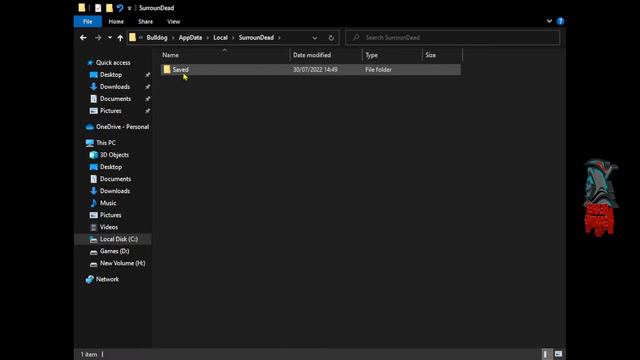Go forward using the forward arrow
The height and width of the screenshot is (360, 640).
(98, 38)
